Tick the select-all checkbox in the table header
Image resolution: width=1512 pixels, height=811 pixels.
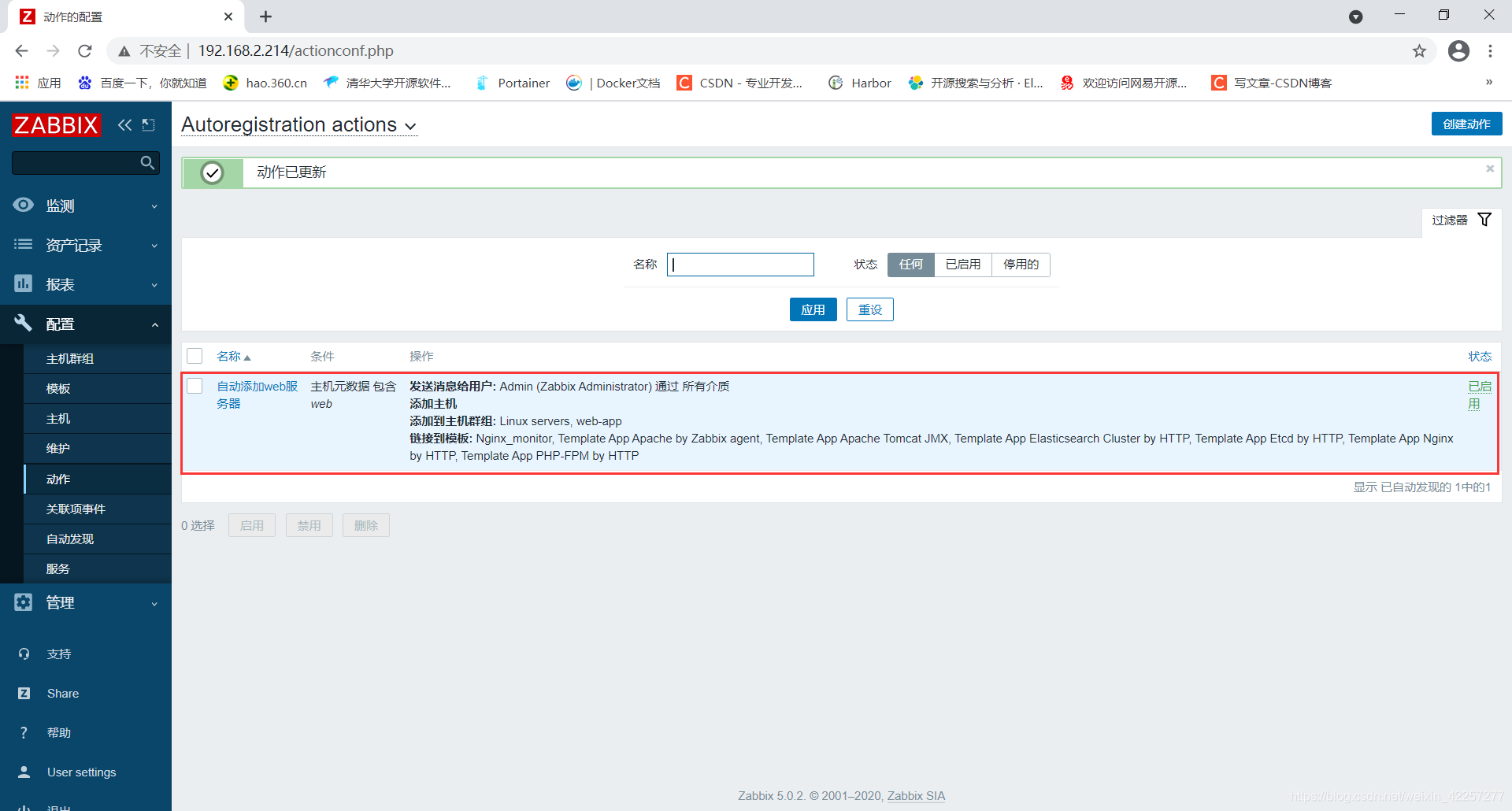point(195,356)
